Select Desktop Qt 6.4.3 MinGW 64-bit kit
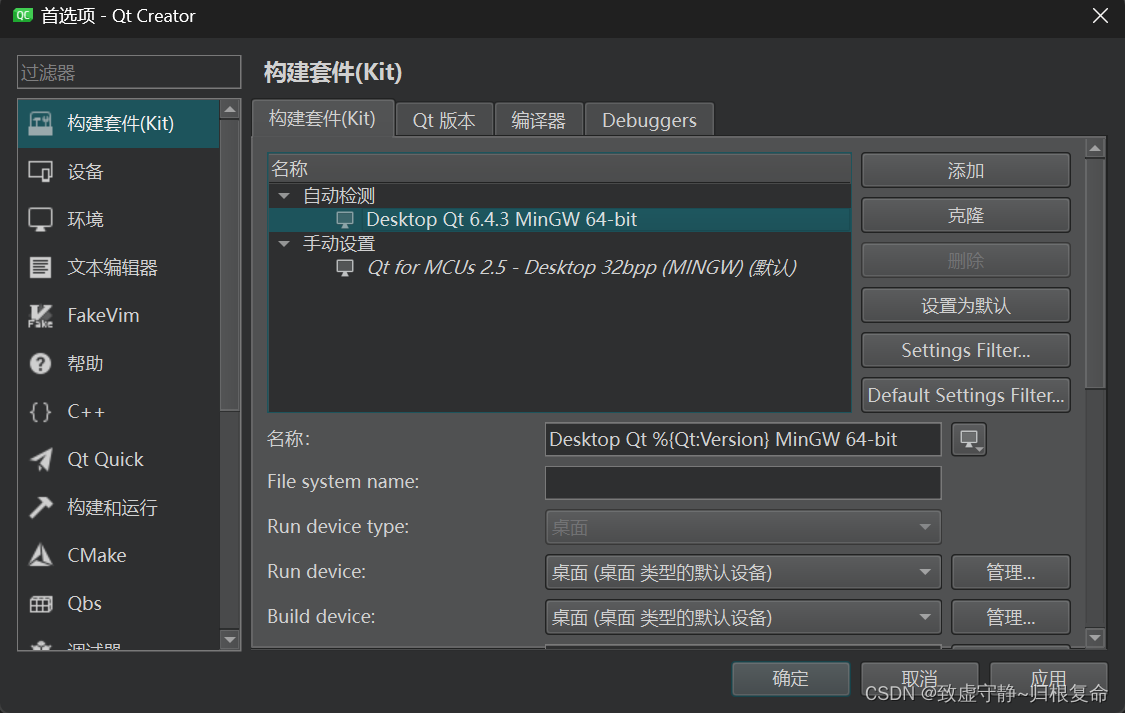 560,219
